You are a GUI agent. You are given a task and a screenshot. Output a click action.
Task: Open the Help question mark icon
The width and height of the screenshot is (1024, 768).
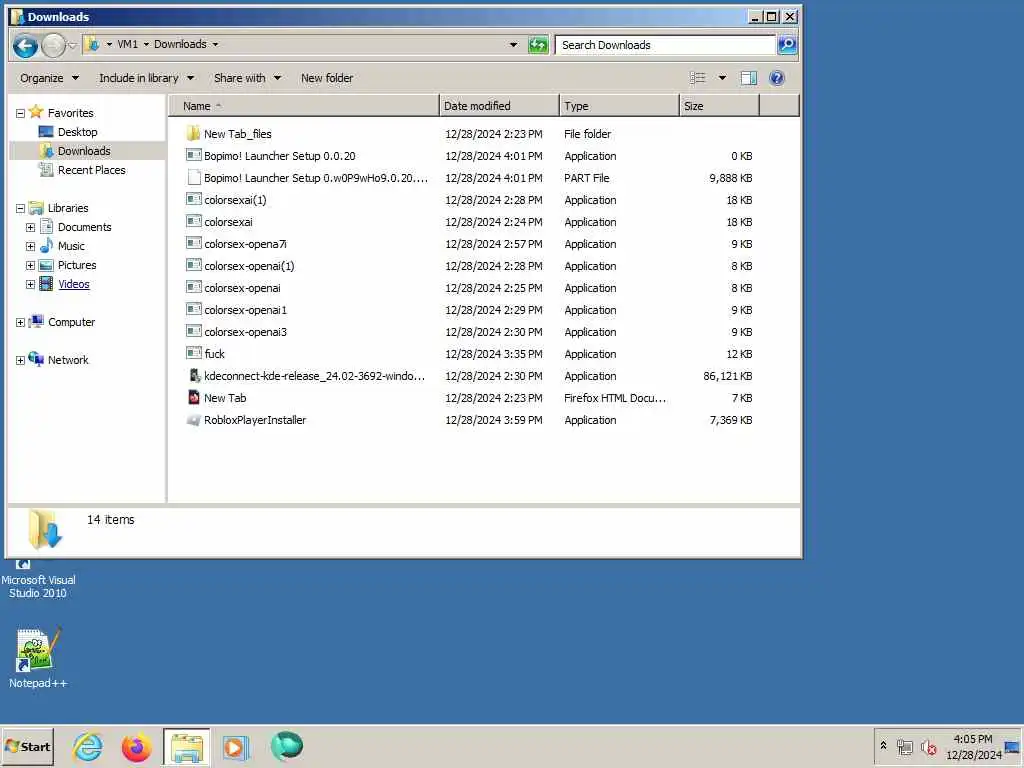click(x=776, y=78)
